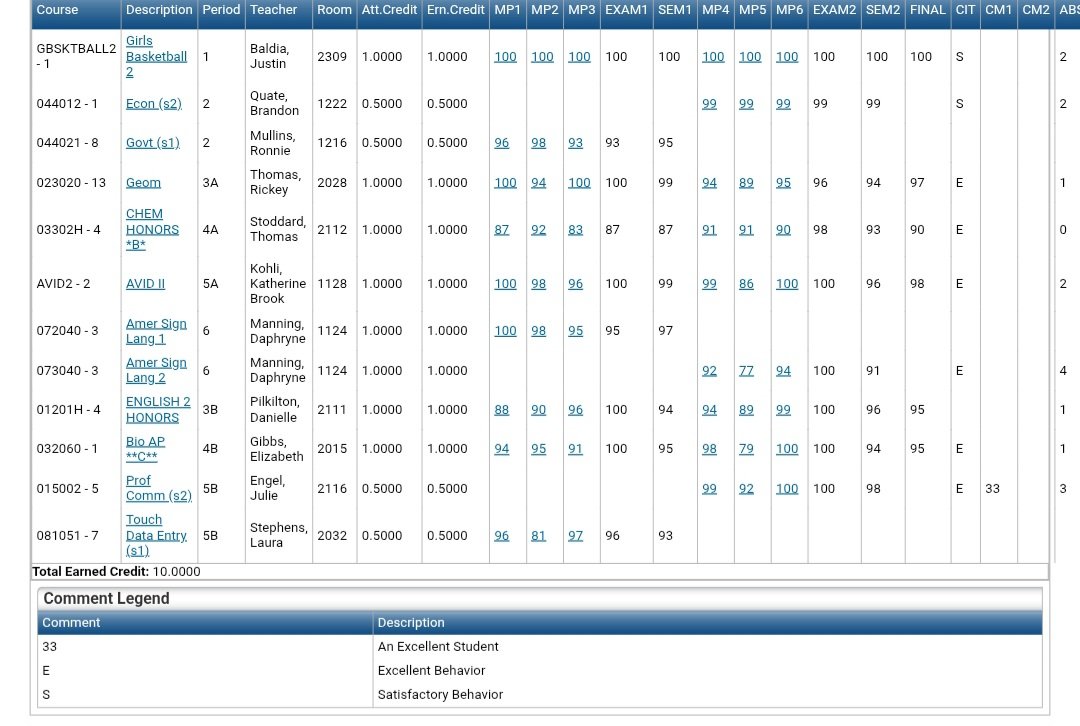This screenshot has height=726, width=1080.
Task: Open the Amer Sign Lang 1 link
Action: click(156, 331)
